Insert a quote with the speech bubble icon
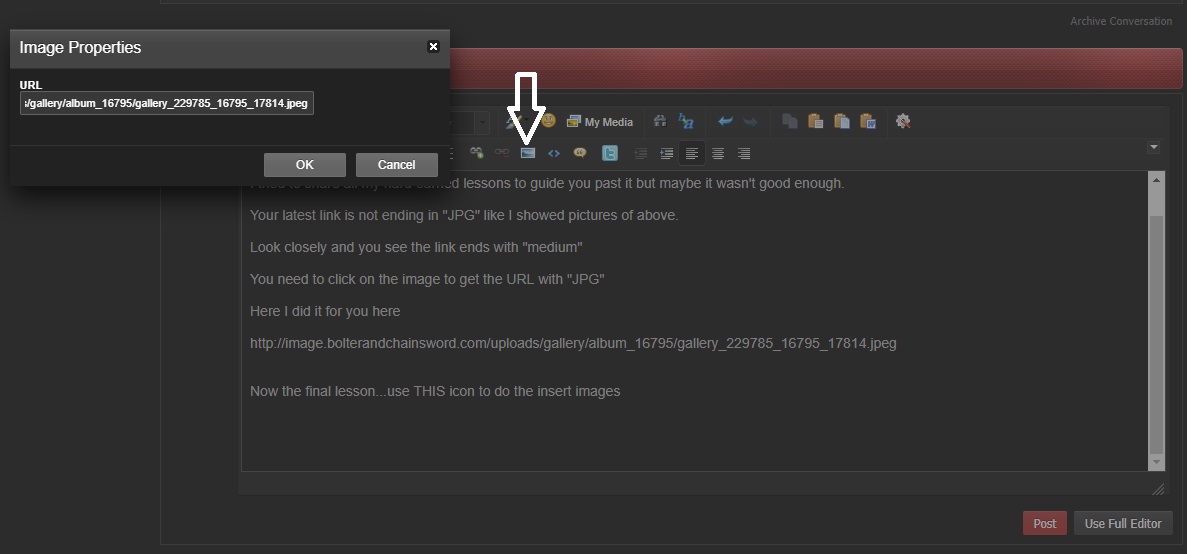Image resolution: width=1187 pixels, height=554 pixels. (x=579, y=153)
